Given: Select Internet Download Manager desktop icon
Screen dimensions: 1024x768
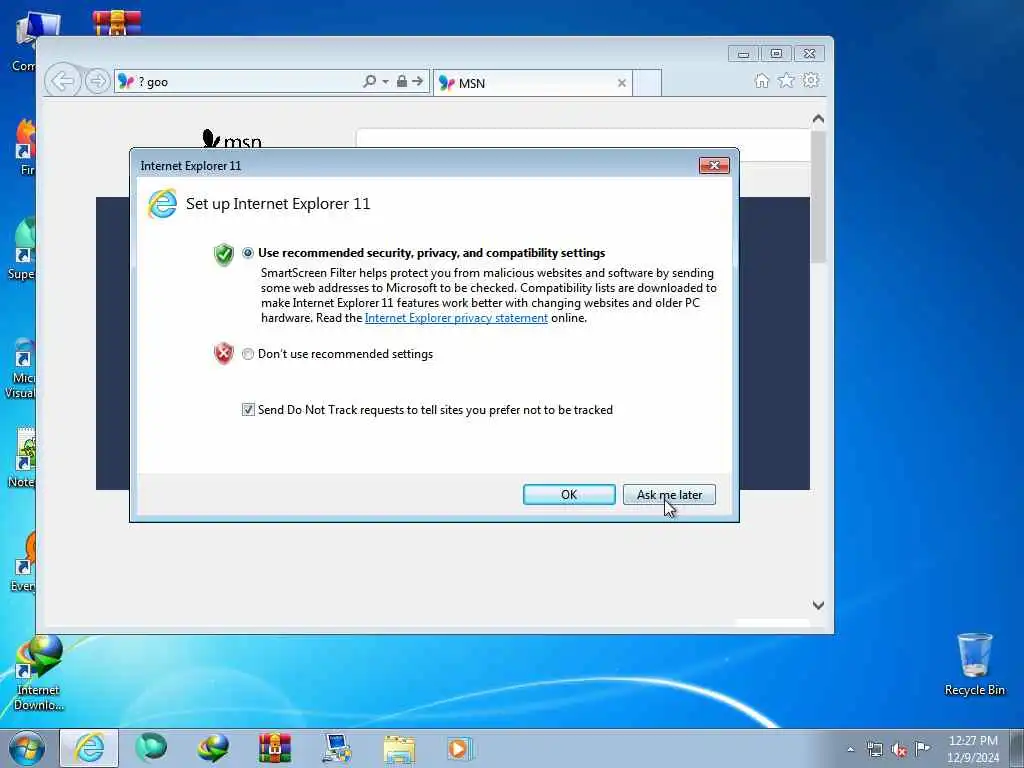Looking at the screenshot, I should [x=39, y=673].
